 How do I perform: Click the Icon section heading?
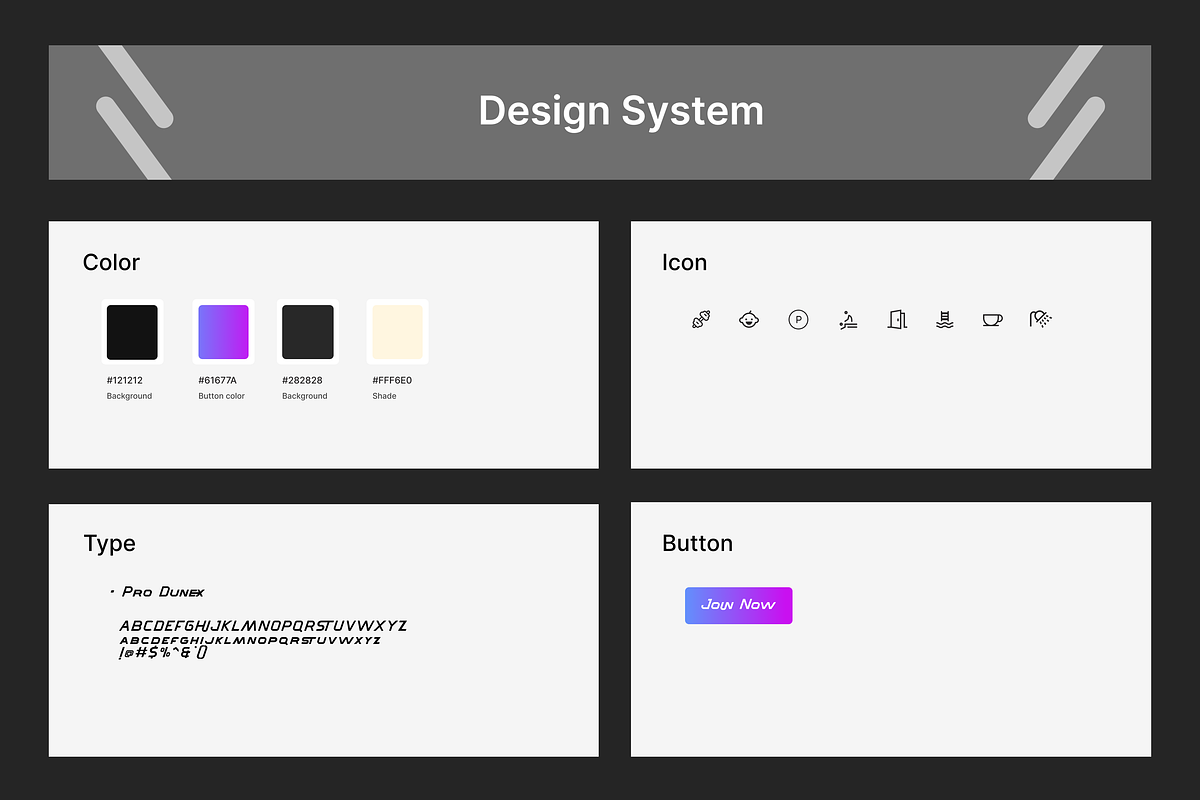pyautogui.click(x=684, y=263)
